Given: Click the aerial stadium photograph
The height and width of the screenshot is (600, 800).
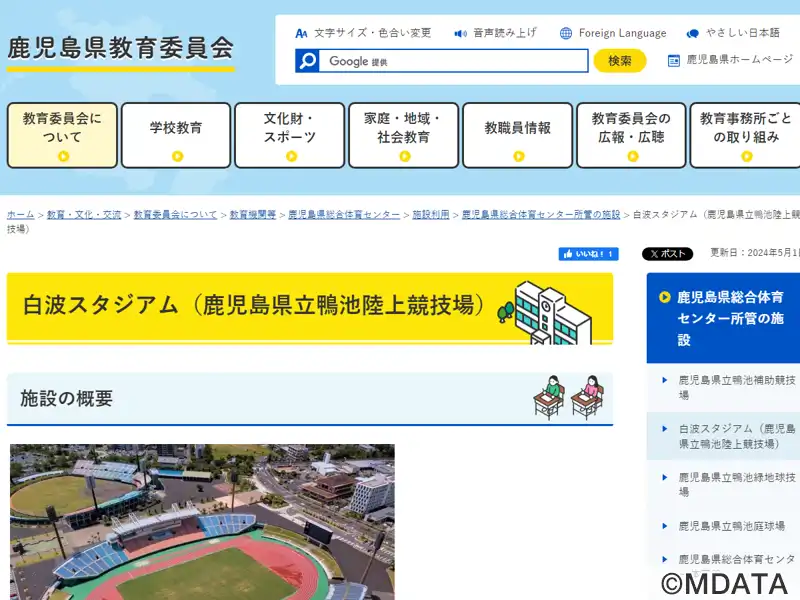Looking at the screenshot, I should (x=202, y=522).
